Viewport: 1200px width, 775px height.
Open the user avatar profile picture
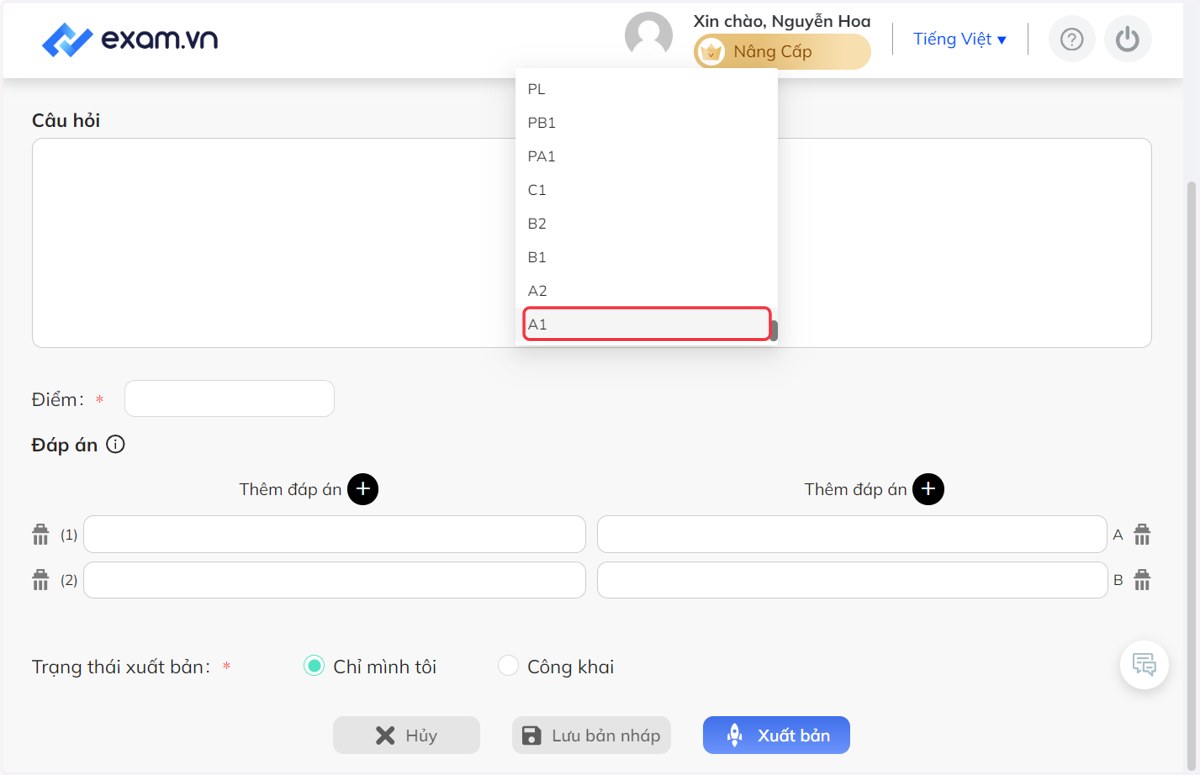(649, 37)
